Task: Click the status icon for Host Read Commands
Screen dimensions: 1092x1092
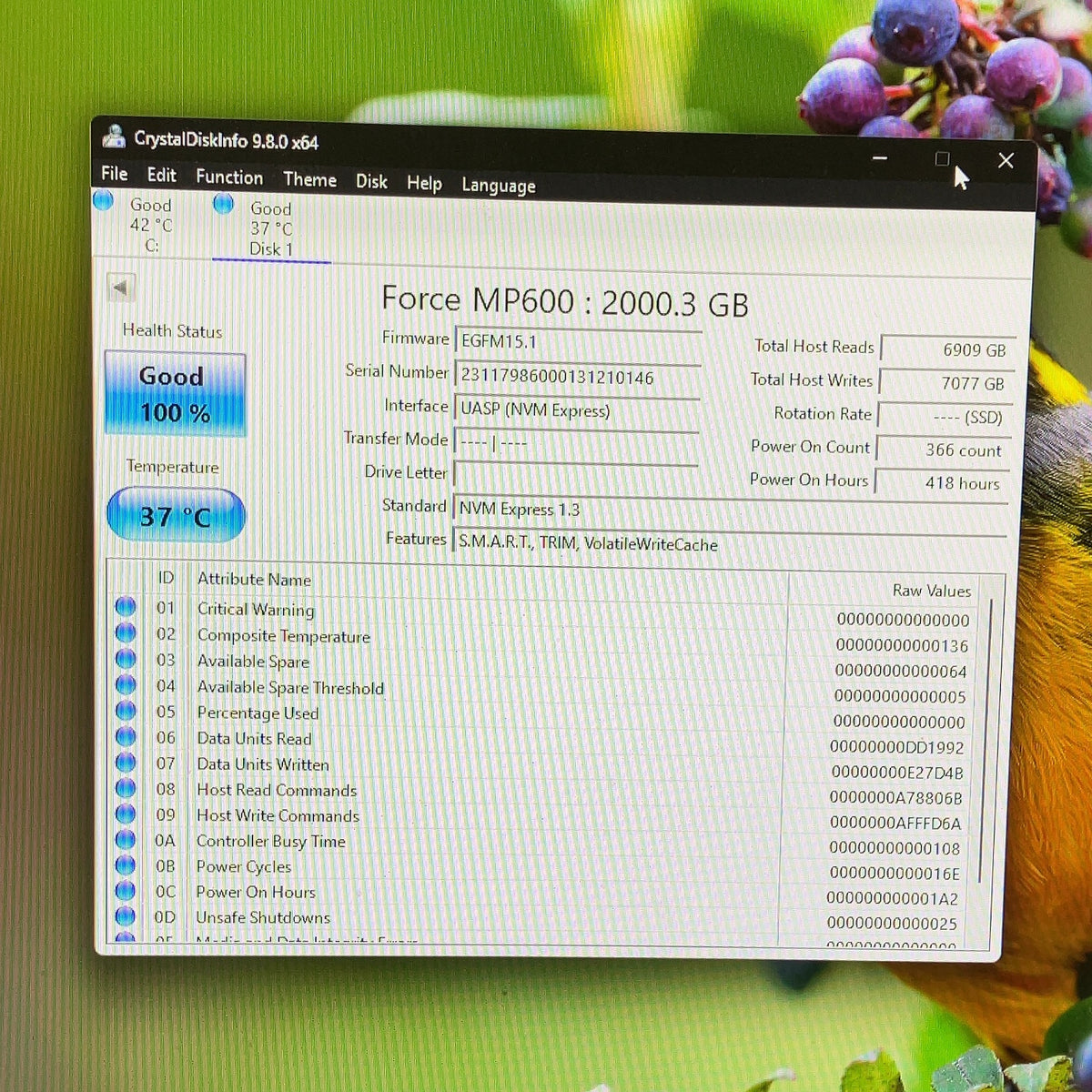Action: (x=126, y=788)
